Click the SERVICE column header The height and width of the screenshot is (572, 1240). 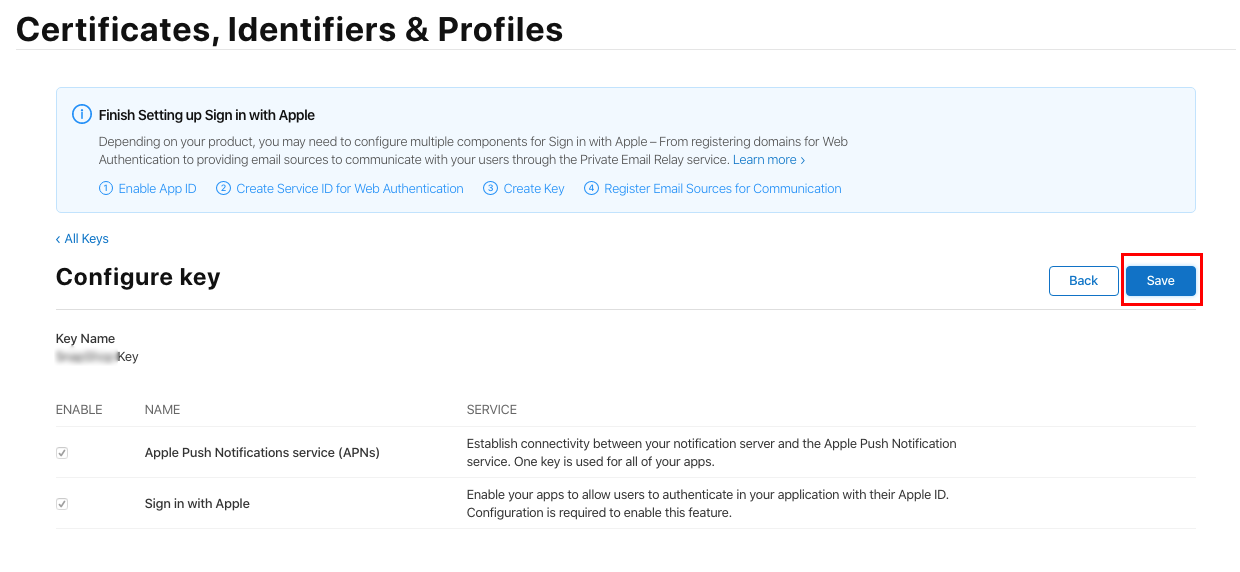tap(492, 410)
